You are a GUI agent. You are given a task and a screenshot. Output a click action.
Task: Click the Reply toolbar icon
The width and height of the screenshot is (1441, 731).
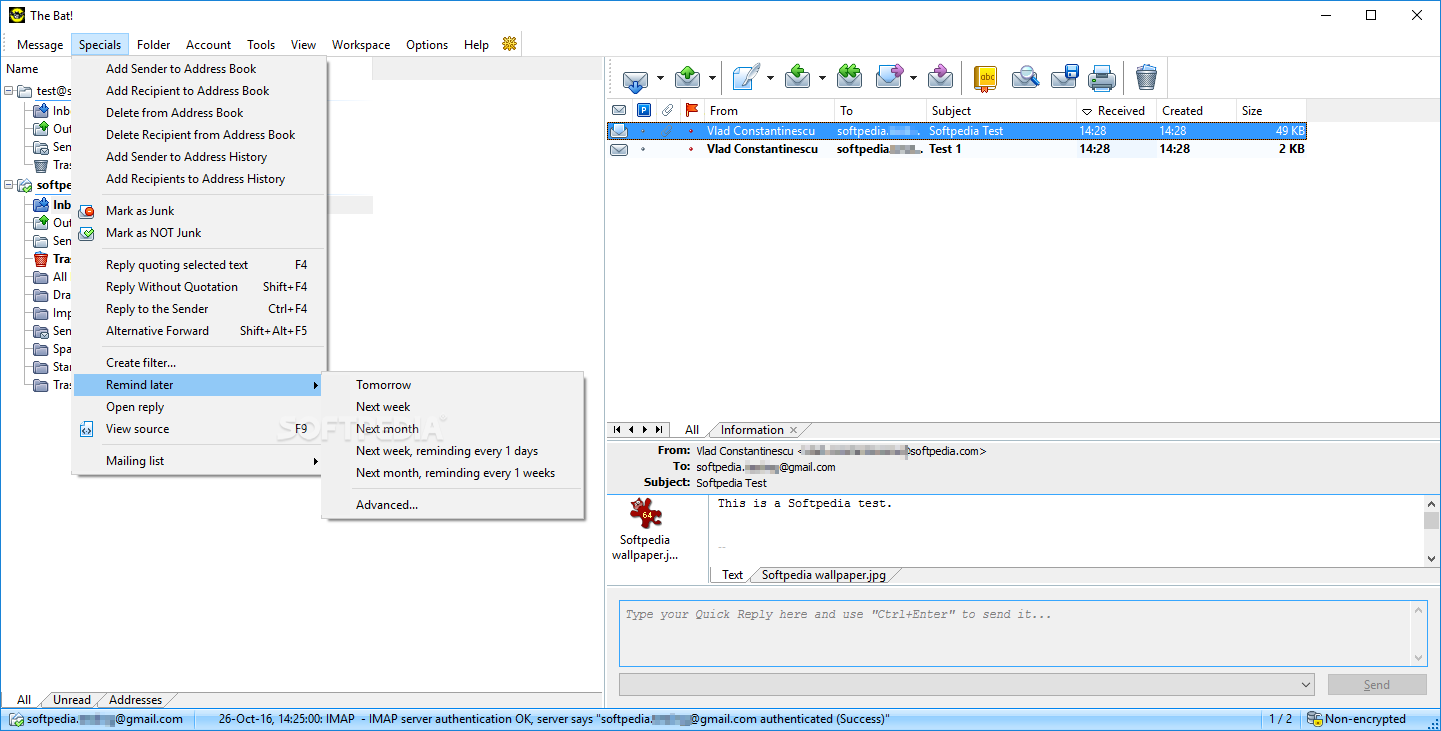pyautogui.click(x=797, y=78)
